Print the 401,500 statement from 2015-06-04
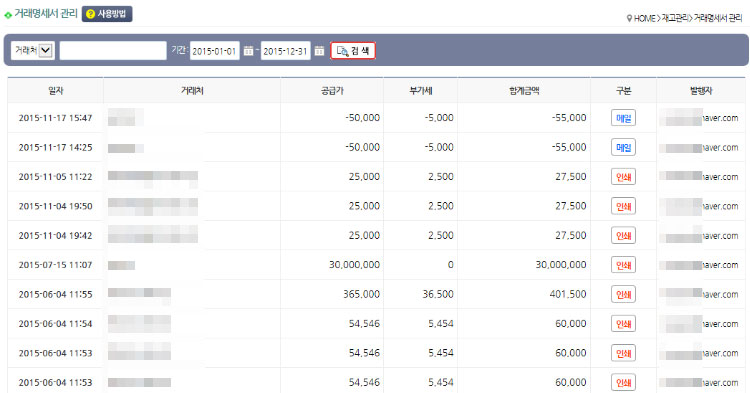The image size is (750, 393). tap(623, 295)
